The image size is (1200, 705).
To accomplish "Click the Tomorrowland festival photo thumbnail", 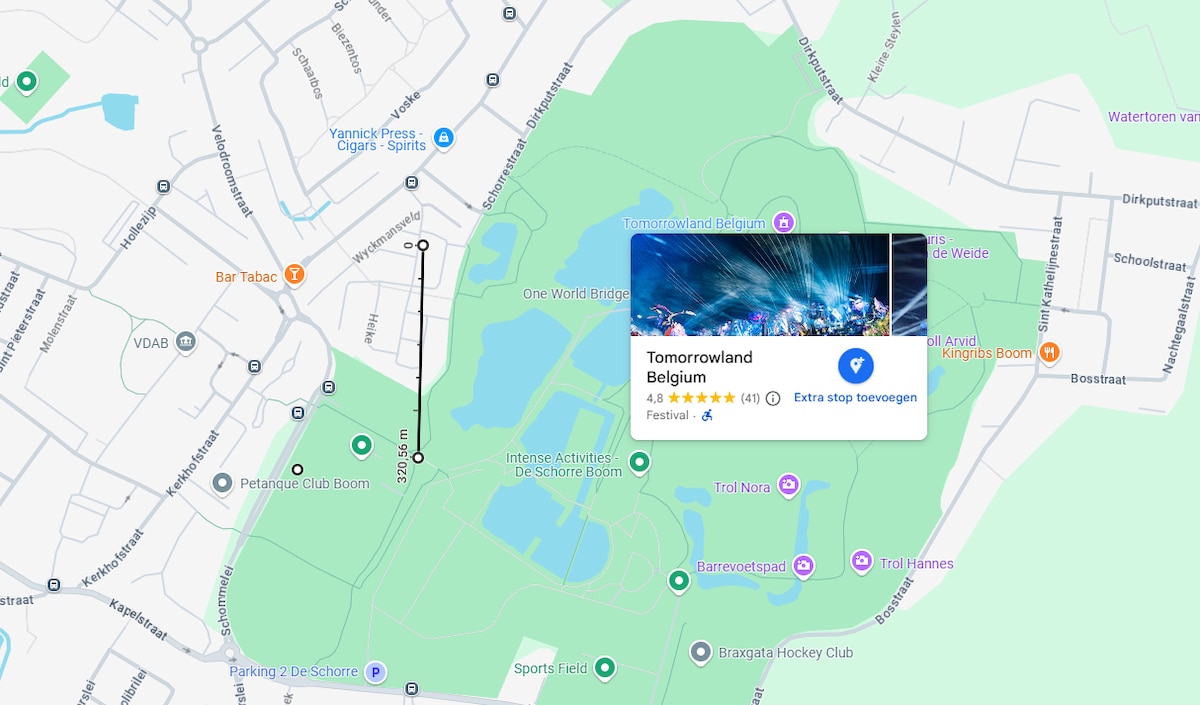I will (x=760, y=285).
